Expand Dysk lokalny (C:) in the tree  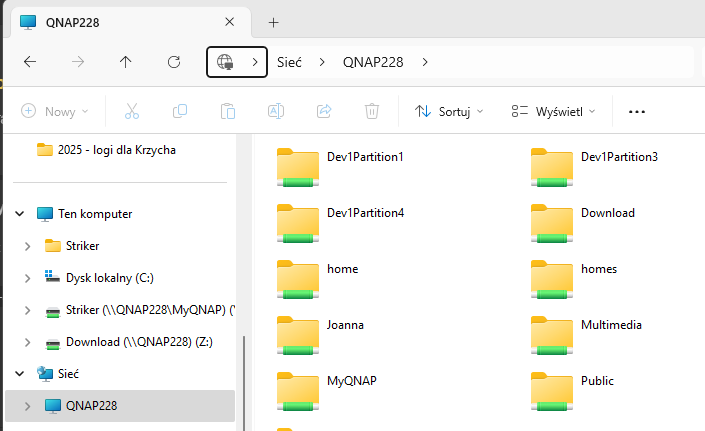(28, 278)
